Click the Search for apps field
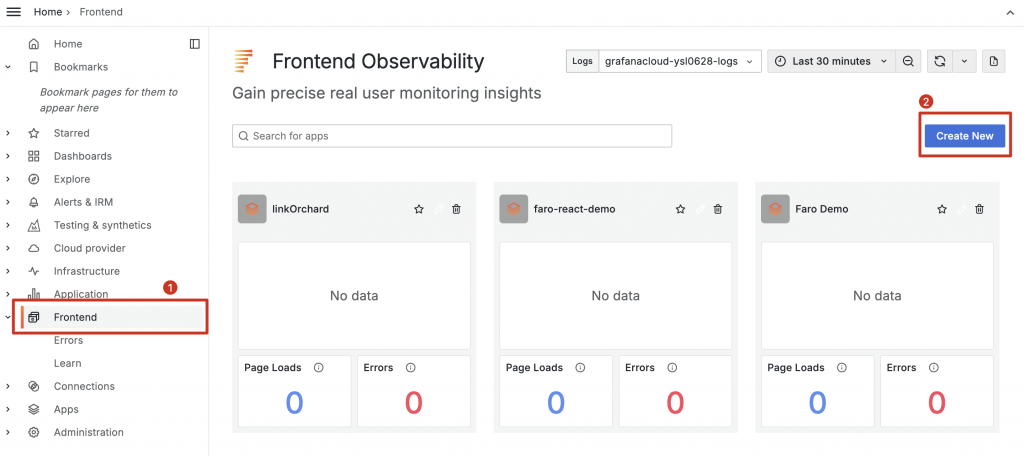Screen dimensions: 1024x456 pos(452,136)
